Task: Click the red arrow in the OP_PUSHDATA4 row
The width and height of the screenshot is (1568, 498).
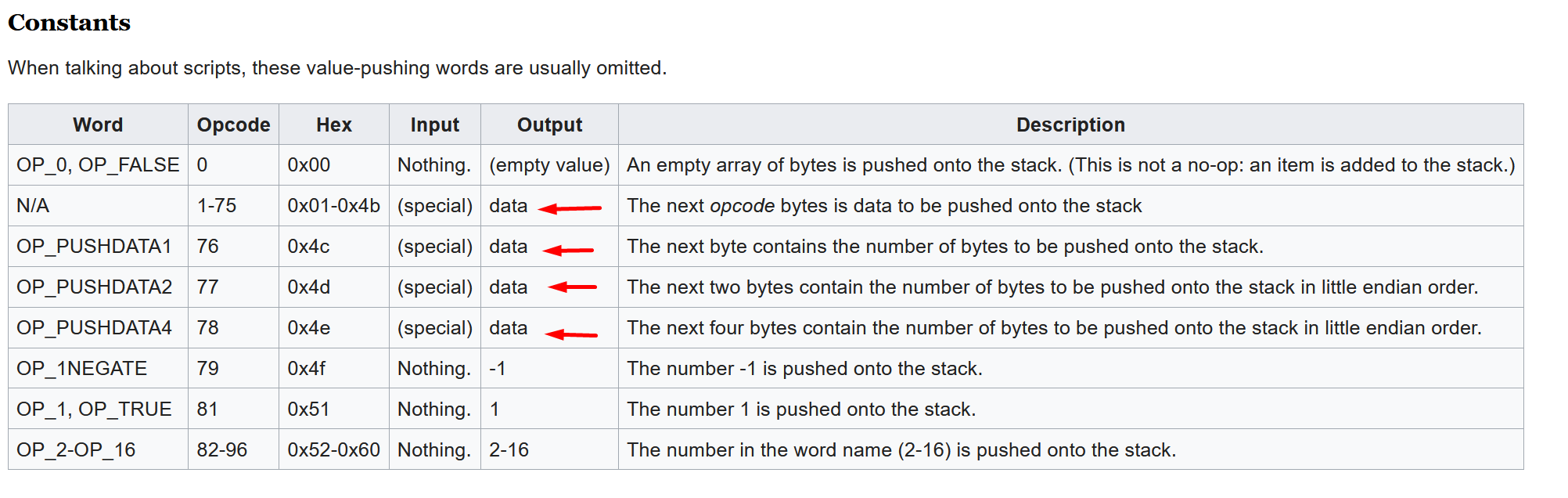Action: (x=571, y=334)
